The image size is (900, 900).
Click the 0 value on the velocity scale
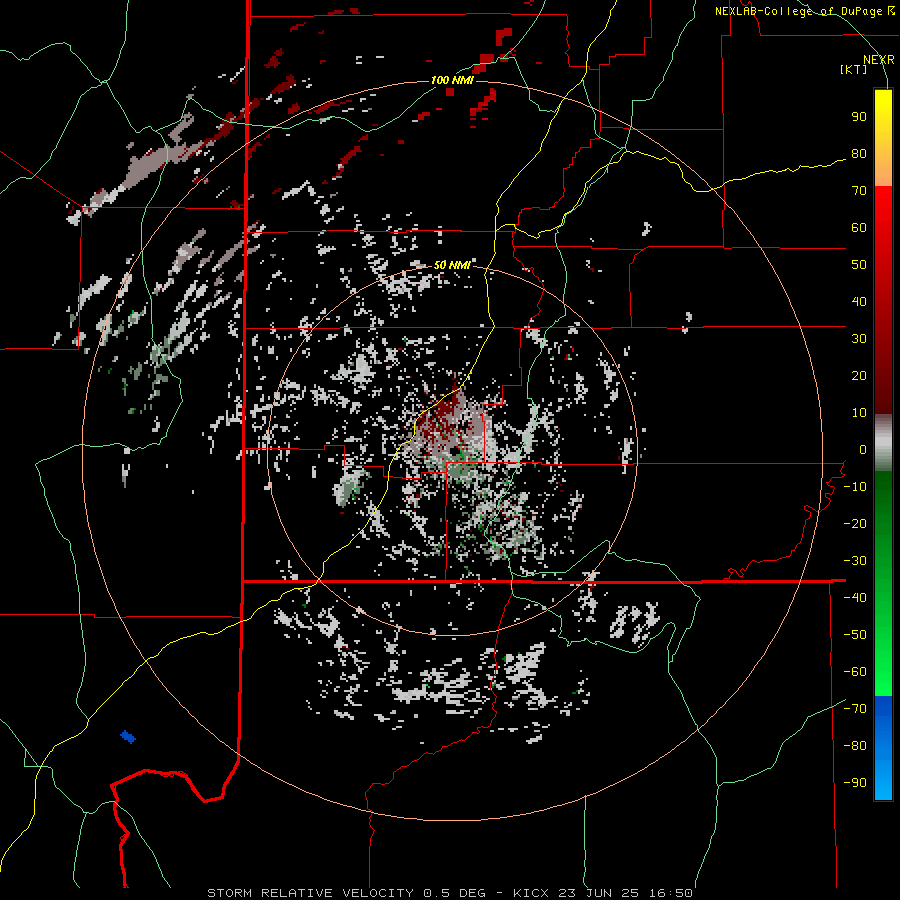pos(863,449)
